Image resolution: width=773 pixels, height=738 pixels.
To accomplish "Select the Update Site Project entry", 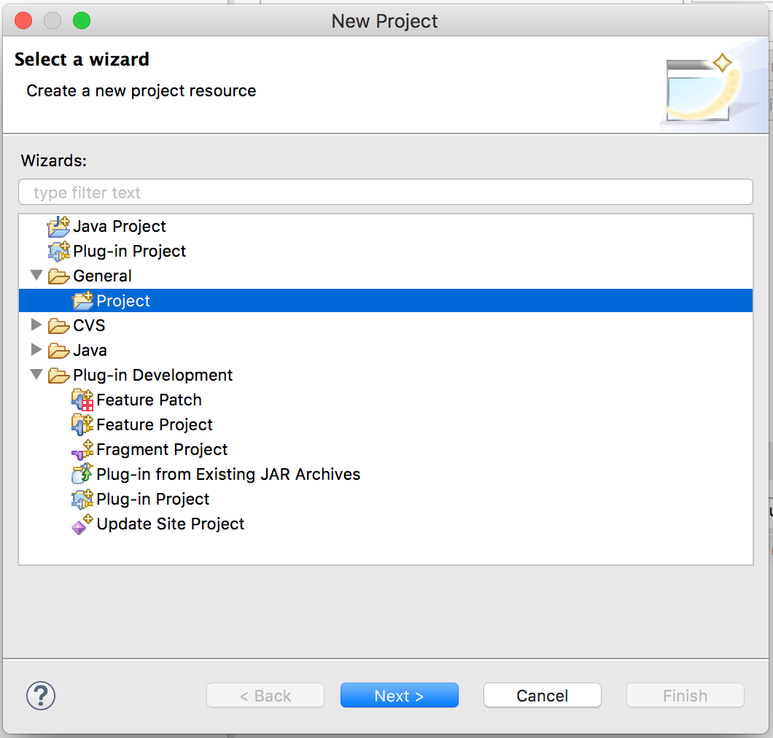I will click(170, 524).
